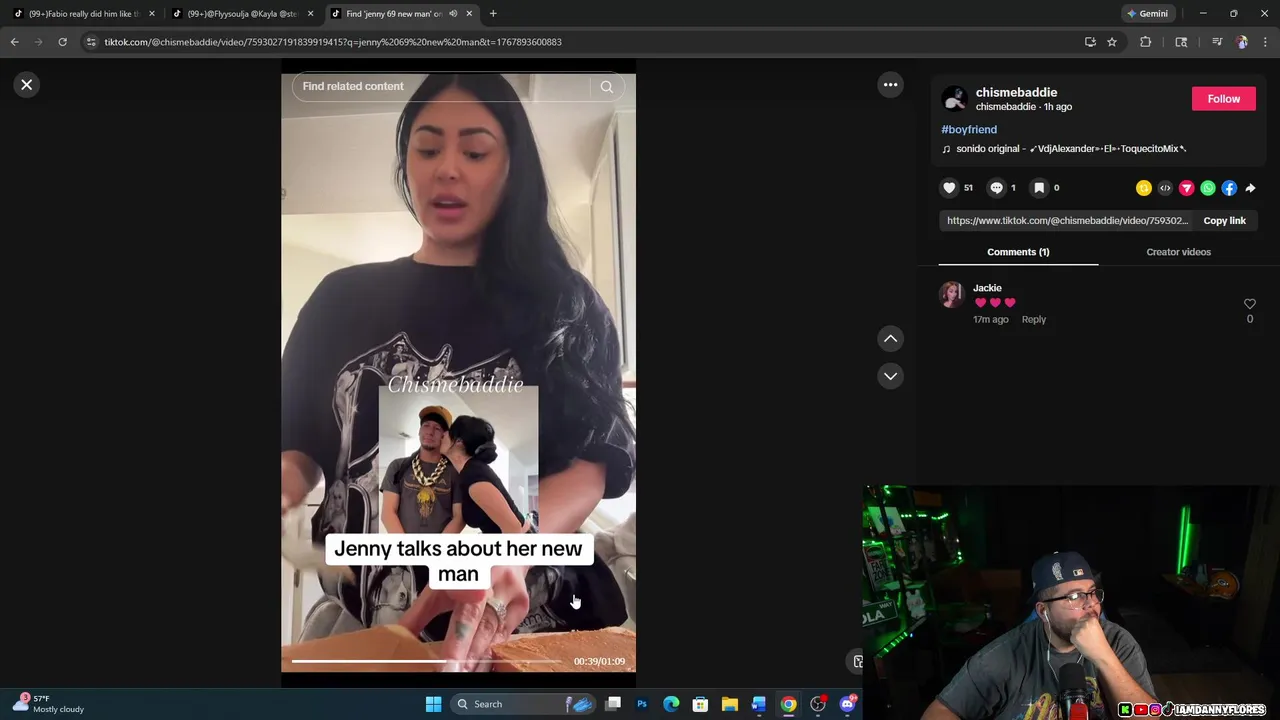This screenshot has height=720, width=1280.
Task: Switch to the Fabio really did him tab
Action: click(x=84, y=14)
